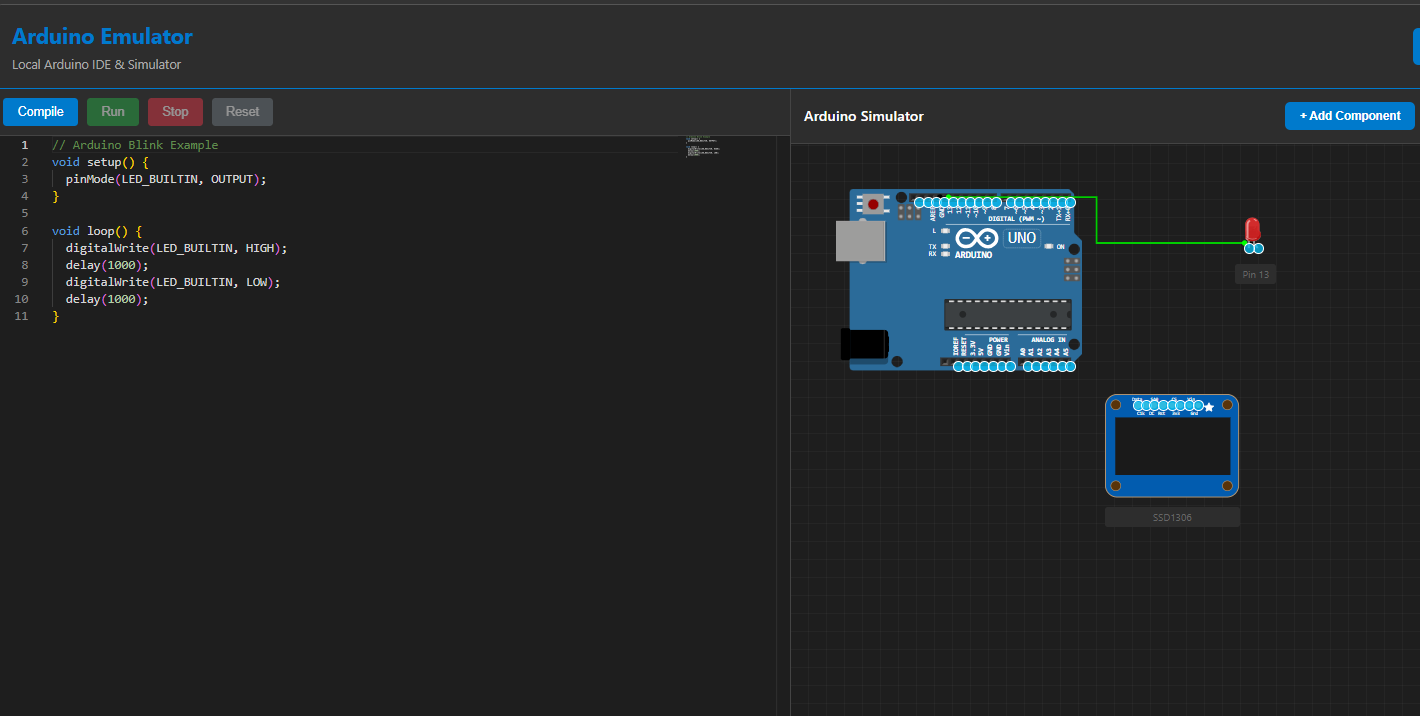The image size is (1420, 716).
Task: Click the Arduino infinity logo on the board
Action: pyautogui.click(x=977, y=238)
